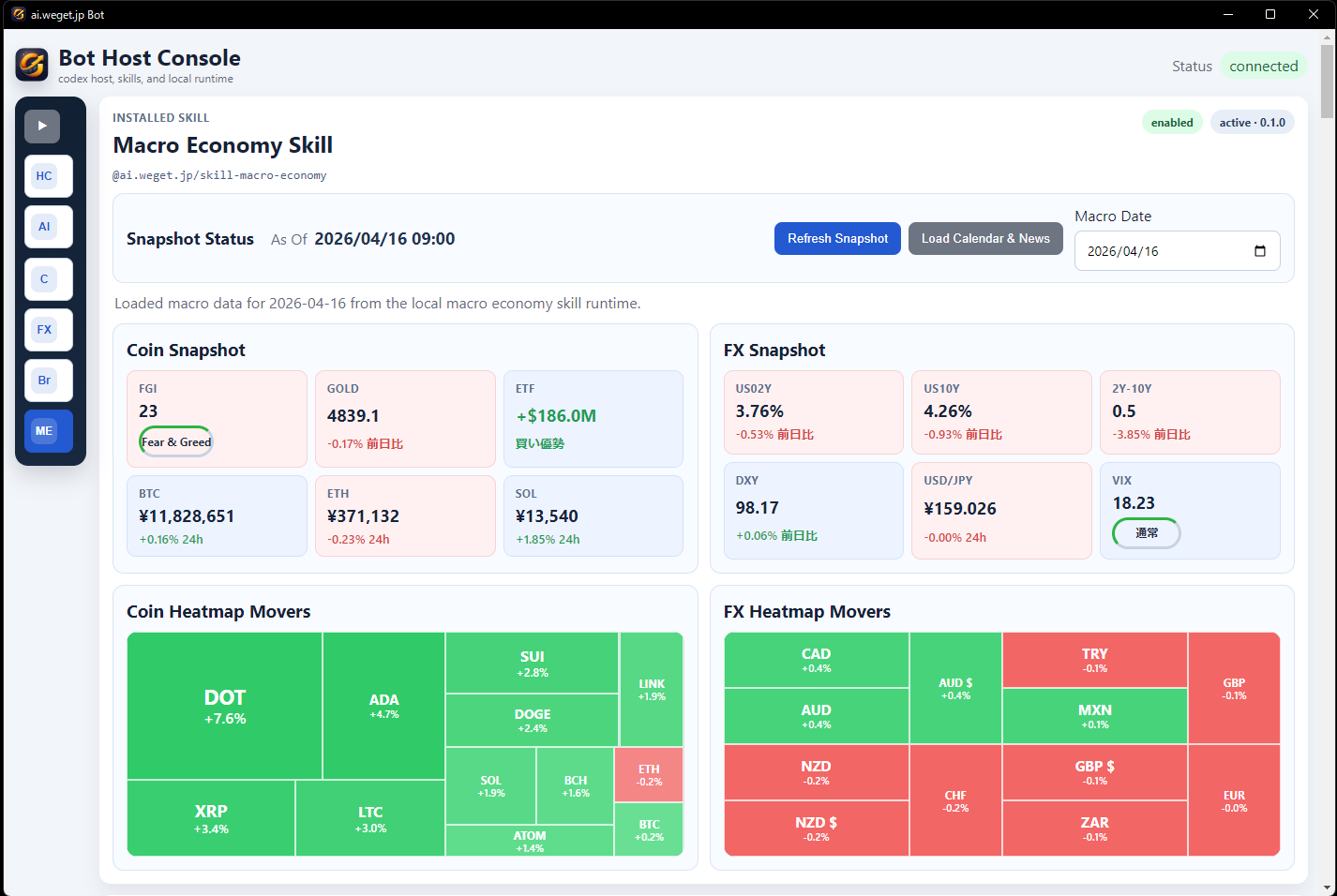This screenshot has height=896, width=1337.
Task: Click the AUD +0.4% FX tile
Action: tap(817, 716)
